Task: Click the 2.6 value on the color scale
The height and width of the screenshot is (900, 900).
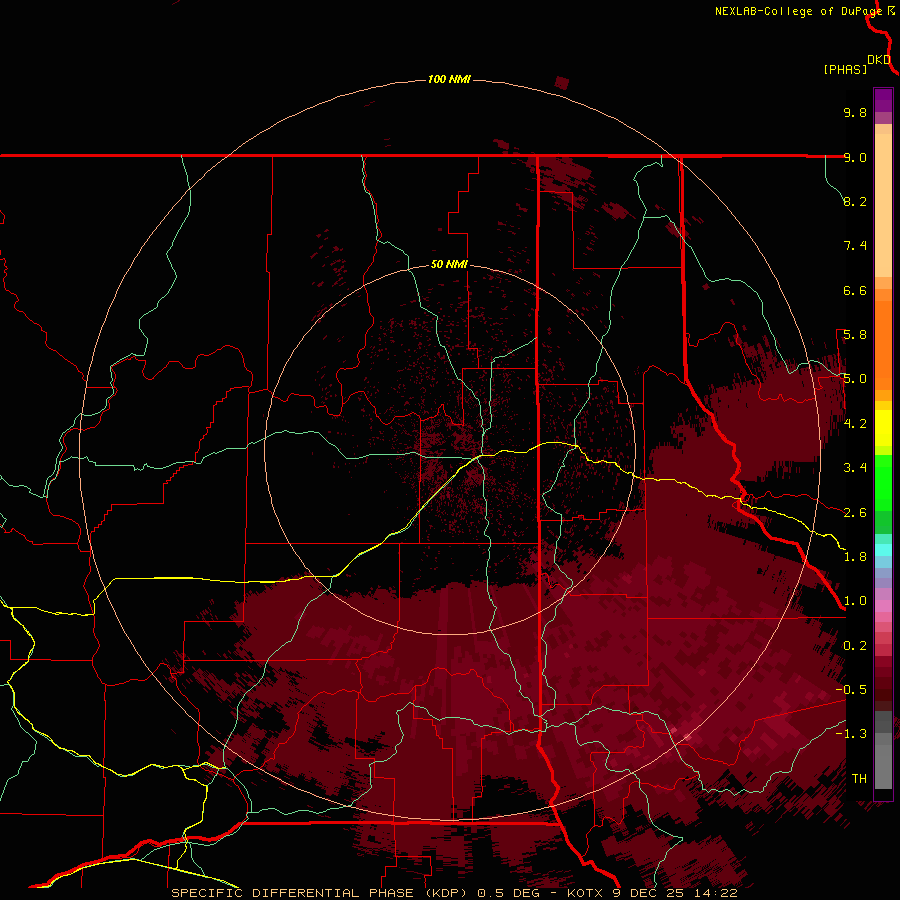Action: pyautogui.click(x=855, y=513)
